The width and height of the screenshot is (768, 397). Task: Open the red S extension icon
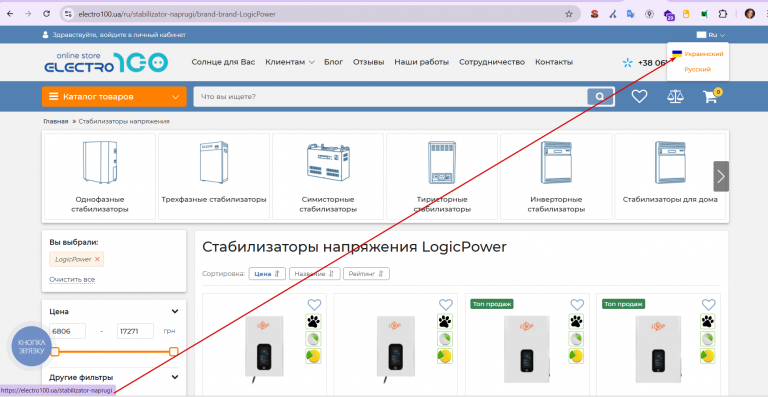coord(594,14)
